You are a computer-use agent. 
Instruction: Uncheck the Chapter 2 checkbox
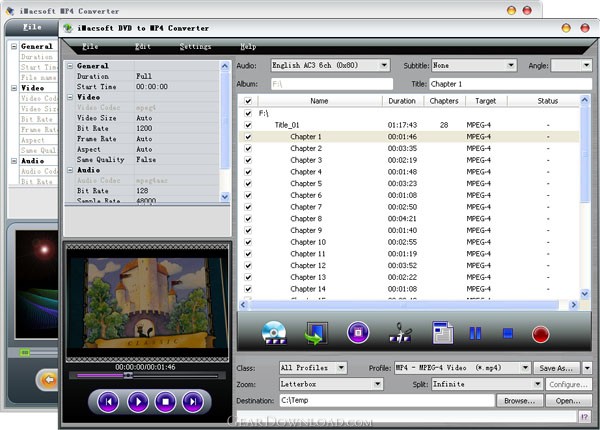click(x=248, y=148)
